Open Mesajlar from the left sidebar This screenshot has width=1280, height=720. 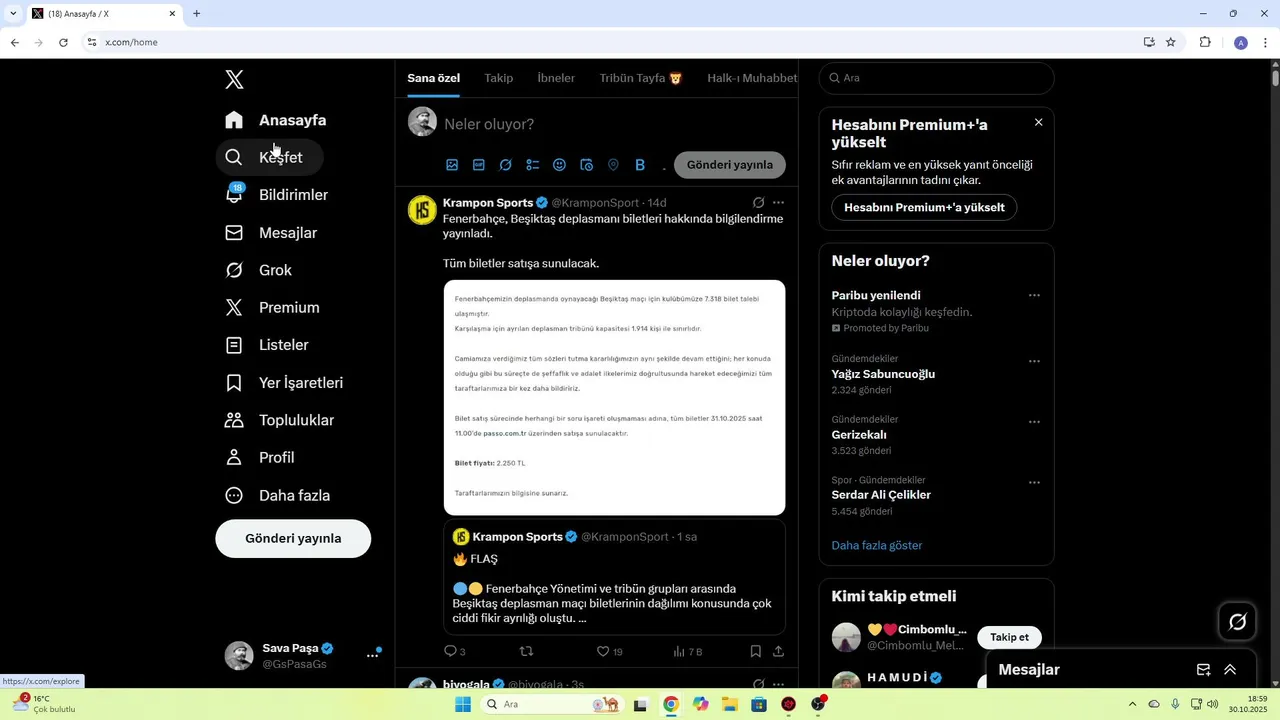[272, 232]
